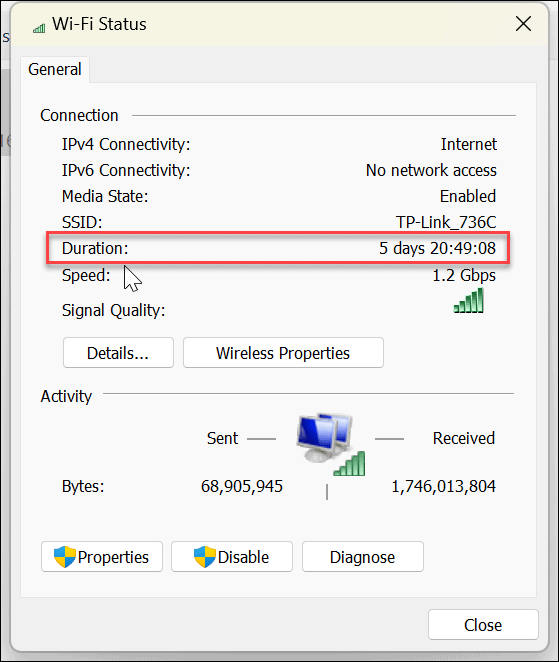Click the Duration label
The width and height of the screenshot is (559, 662).
point(95,248)
